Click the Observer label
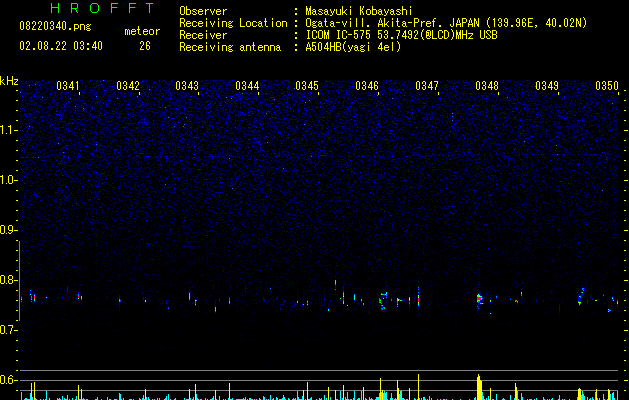 (x=203, y=11)
